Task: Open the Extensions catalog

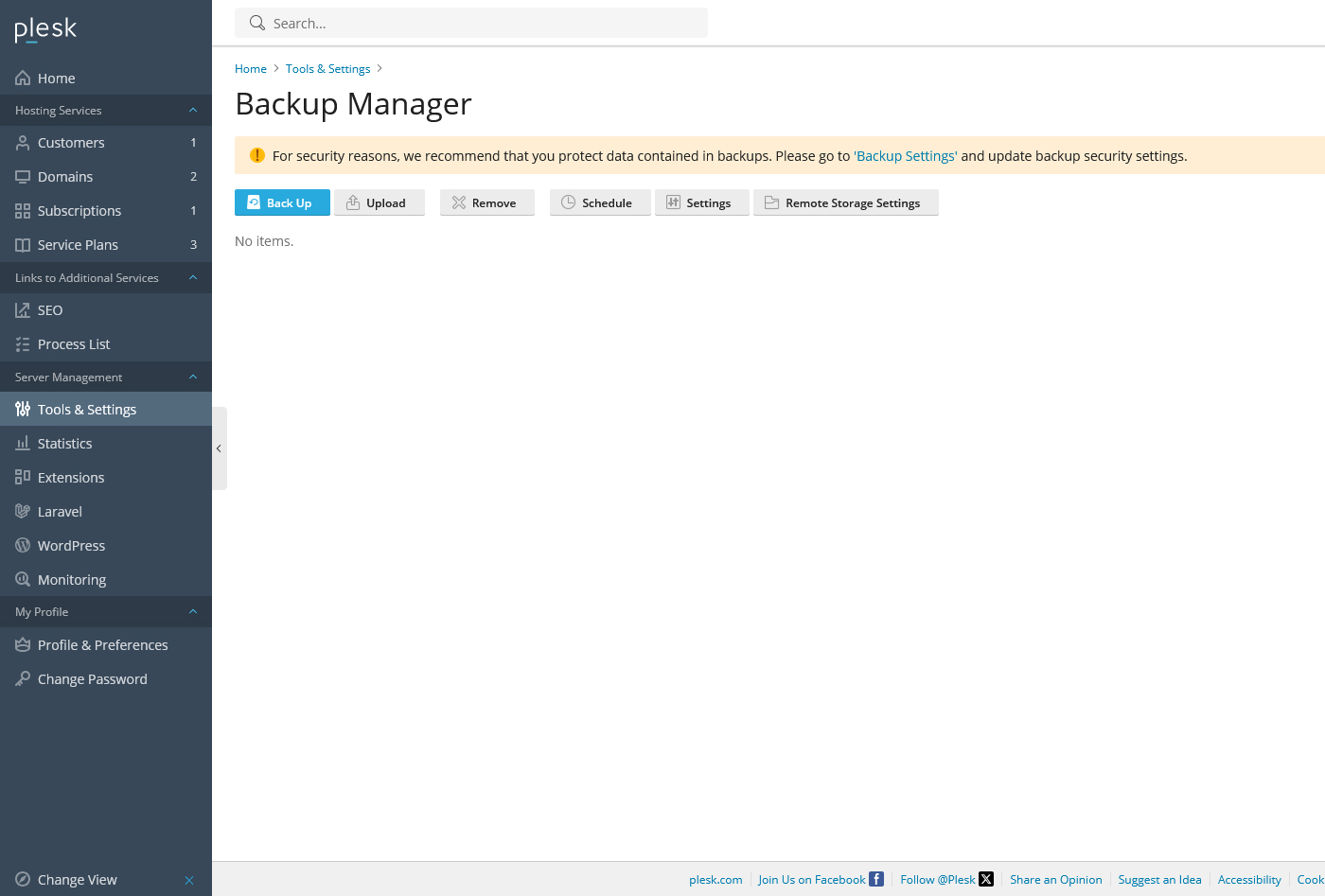Action: tap(71, 477)
